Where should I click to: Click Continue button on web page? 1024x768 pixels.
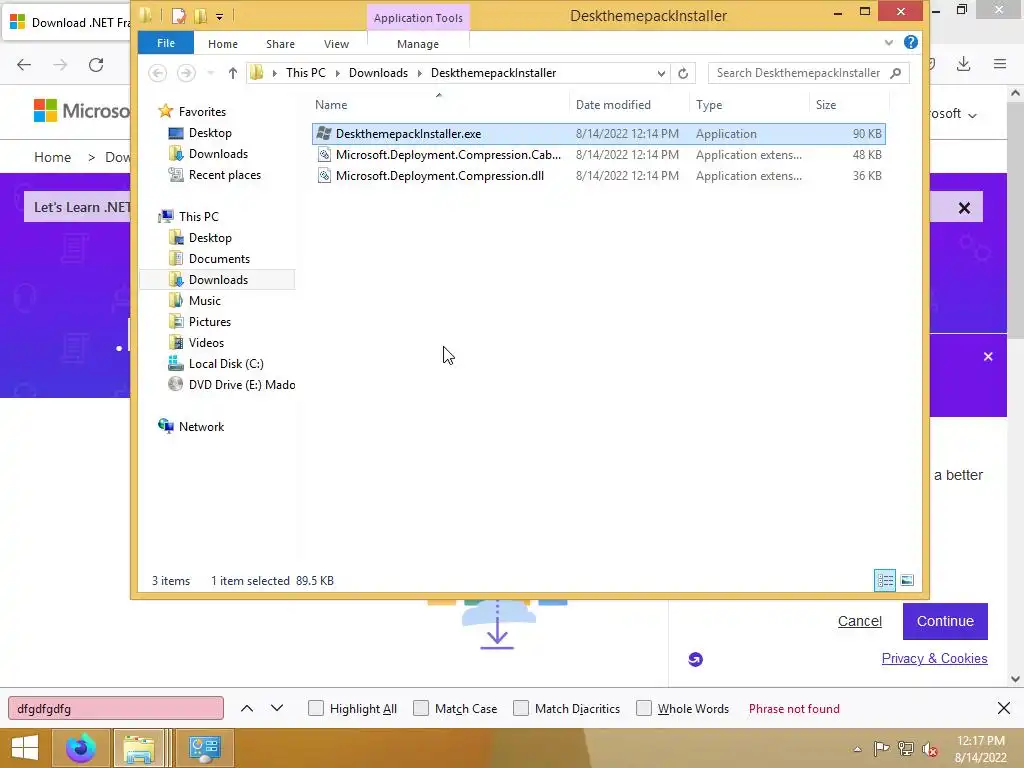coord(945,621)
